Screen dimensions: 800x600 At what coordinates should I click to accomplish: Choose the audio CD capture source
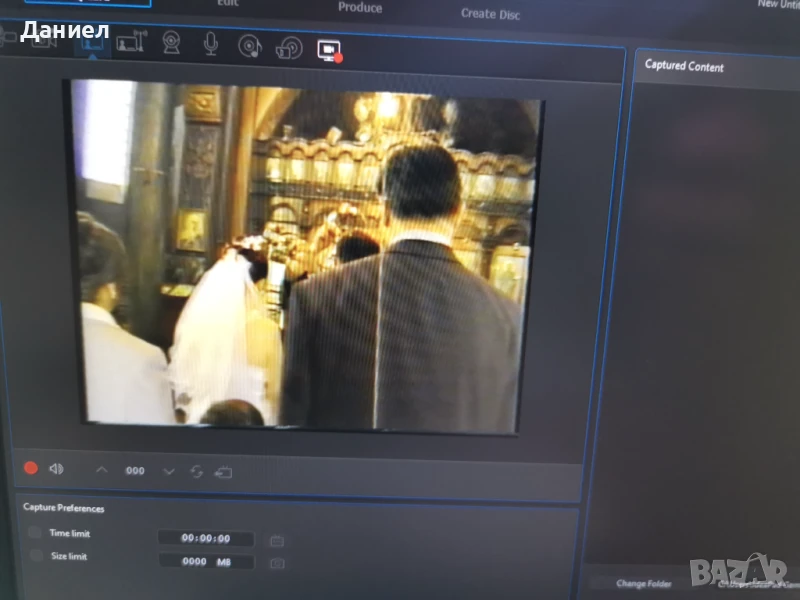[250, 45]
